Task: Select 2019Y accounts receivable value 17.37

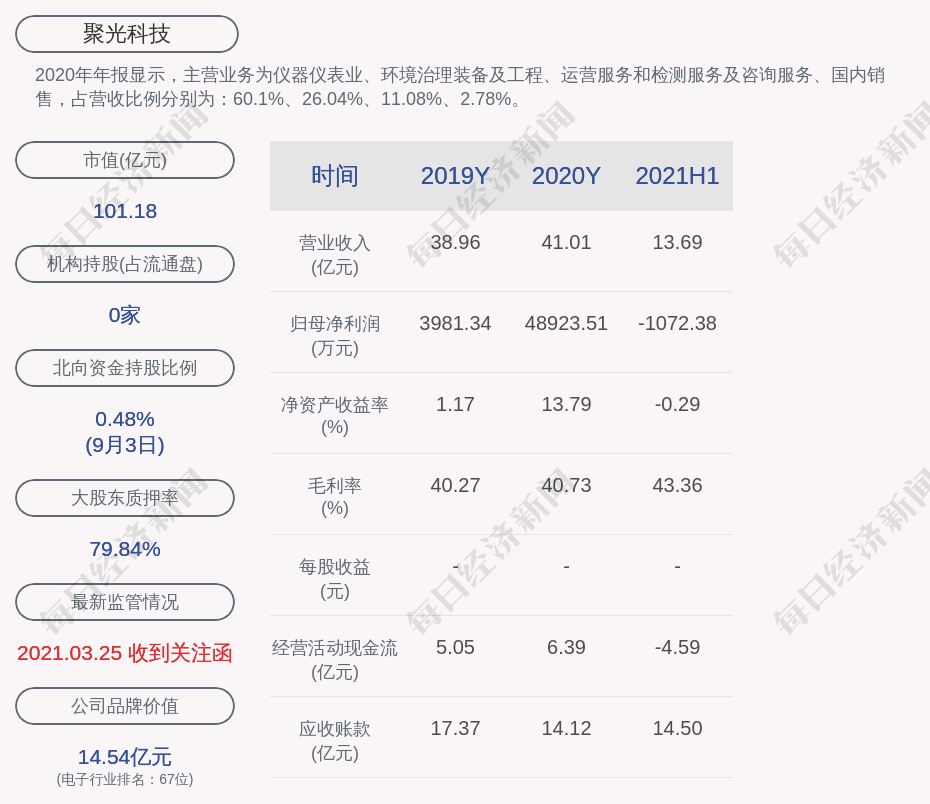Action: [x=455, y=729]
